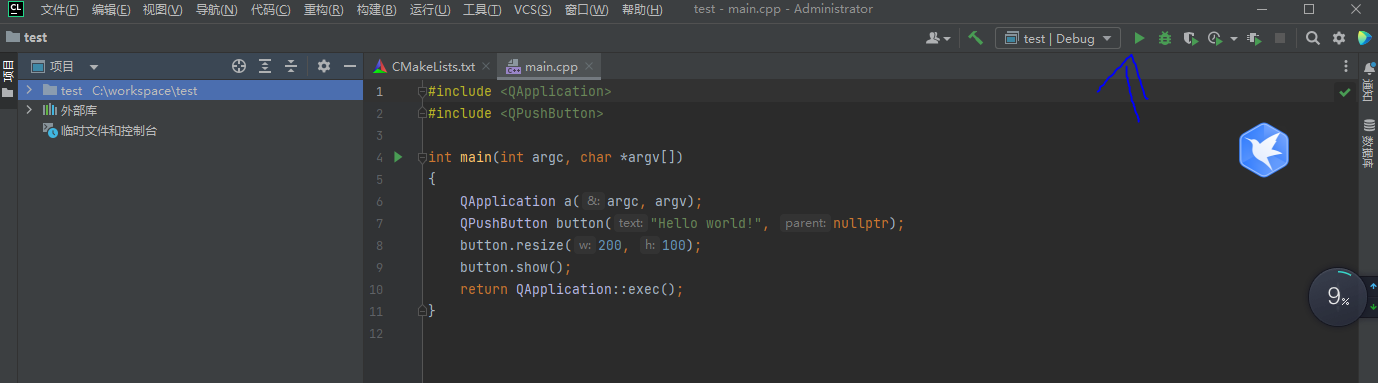Open IDE settings gear in top toolbar
1378x383 pixels.
point(1339,38)
